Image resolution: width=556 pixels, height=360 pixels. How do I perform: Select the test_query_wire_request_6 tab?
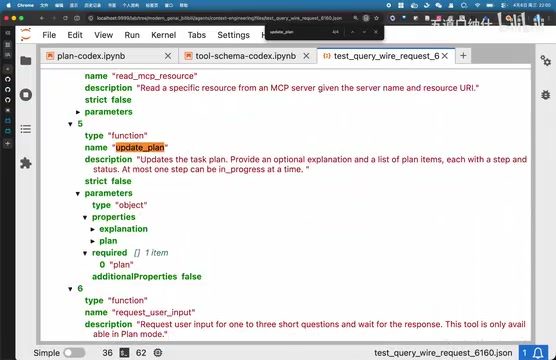tap(386, 56)
